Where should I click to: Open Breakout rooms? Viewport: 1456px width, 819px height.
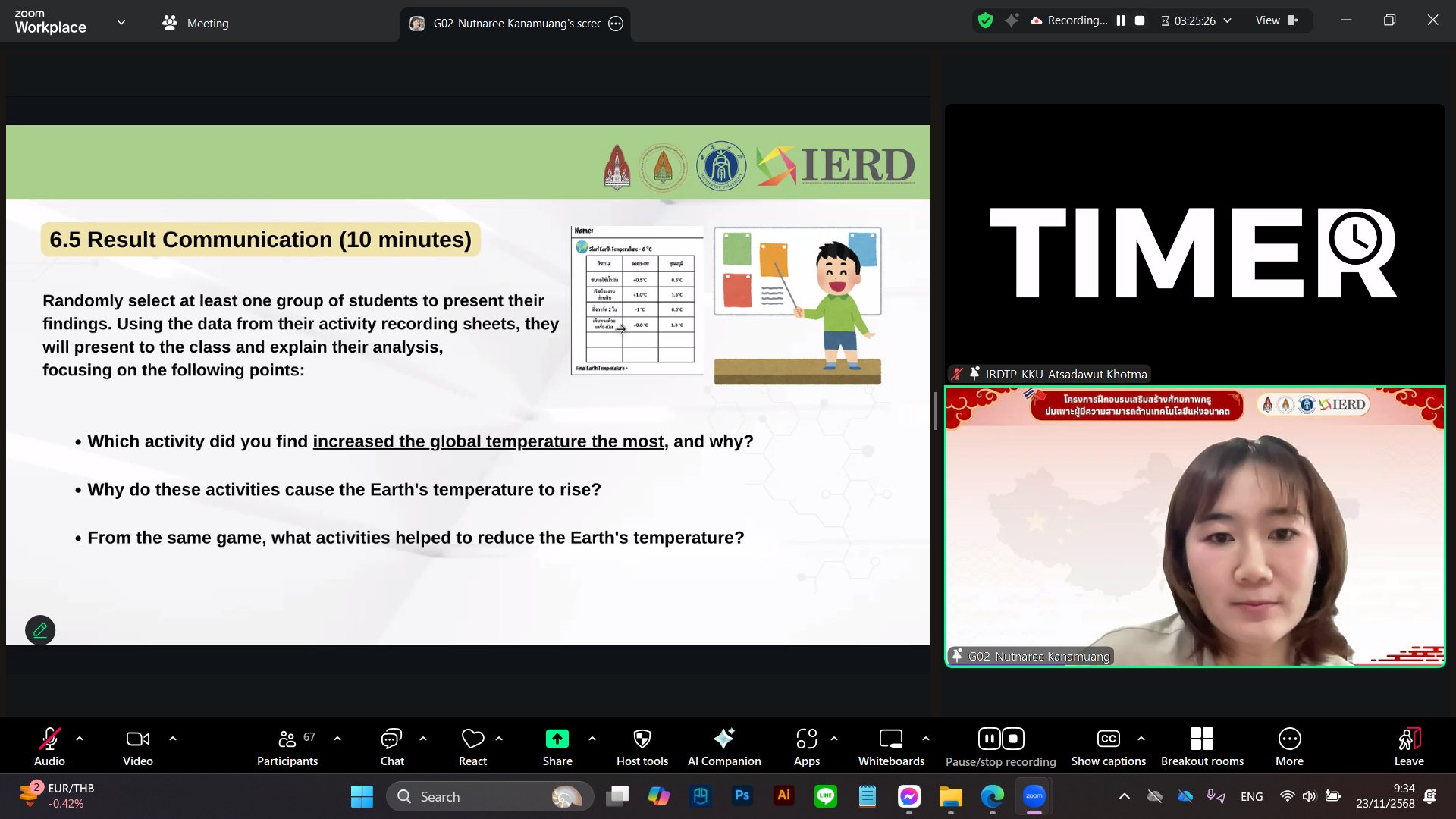coord(1201,747)
